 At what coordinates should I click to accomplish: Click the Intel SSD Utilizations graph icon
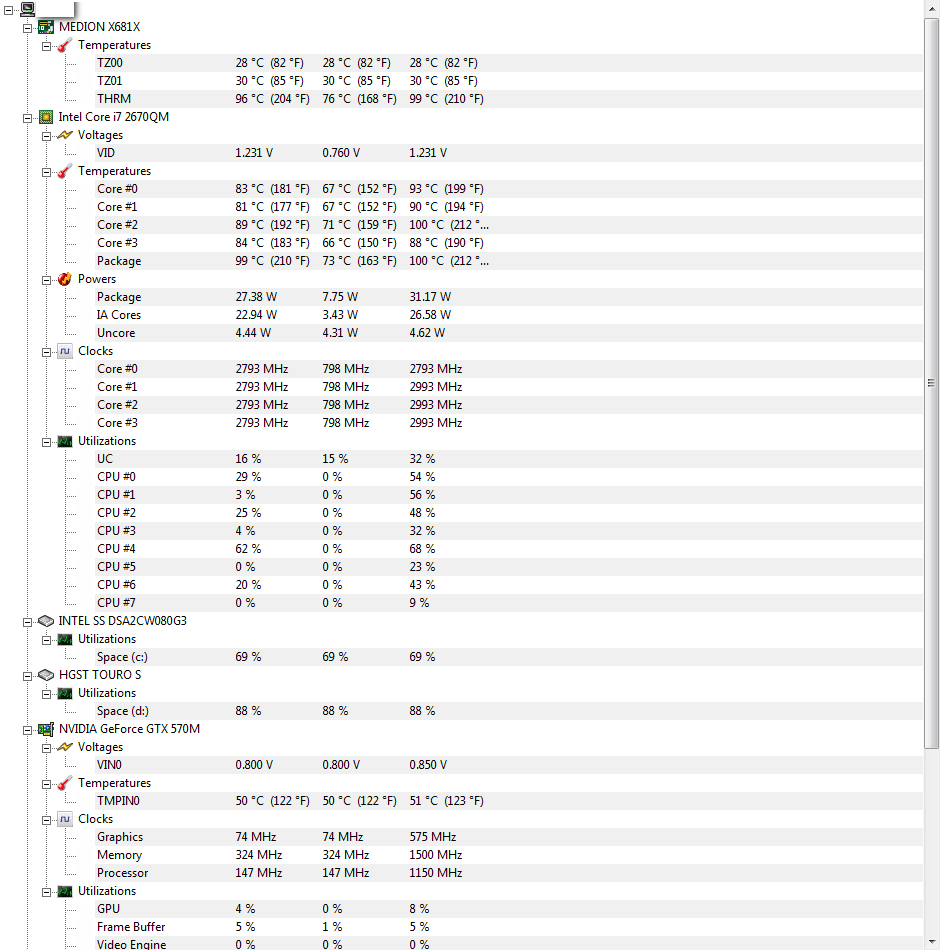point(65,639)
